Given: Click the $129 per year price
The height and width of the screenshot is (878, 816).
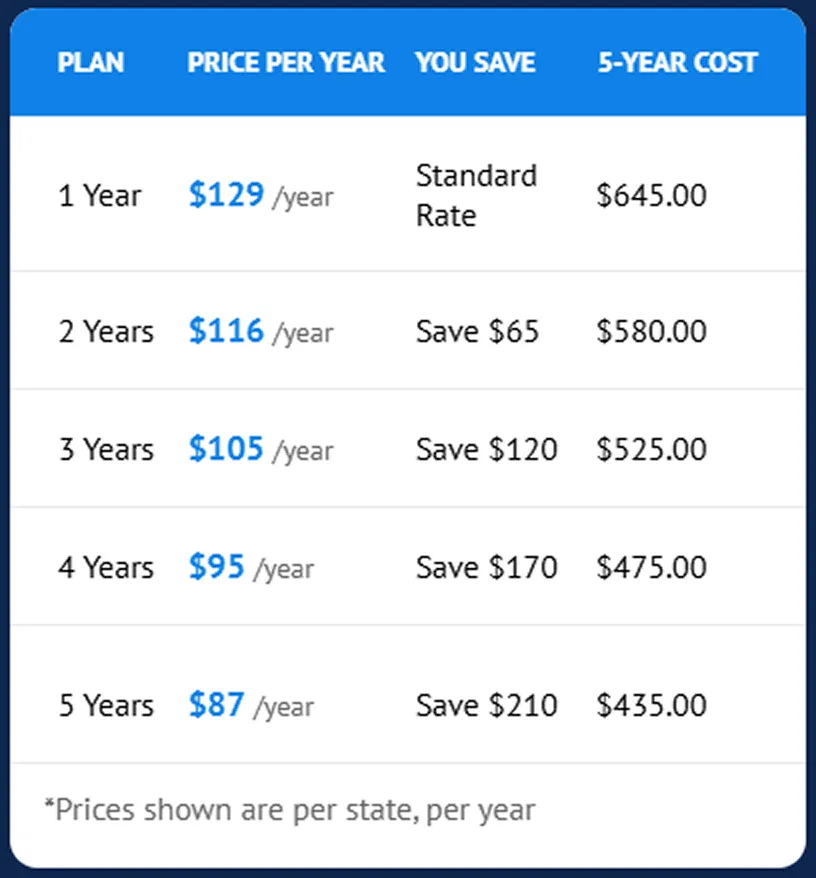Looking at the screenshot, I should click(261, 195).
